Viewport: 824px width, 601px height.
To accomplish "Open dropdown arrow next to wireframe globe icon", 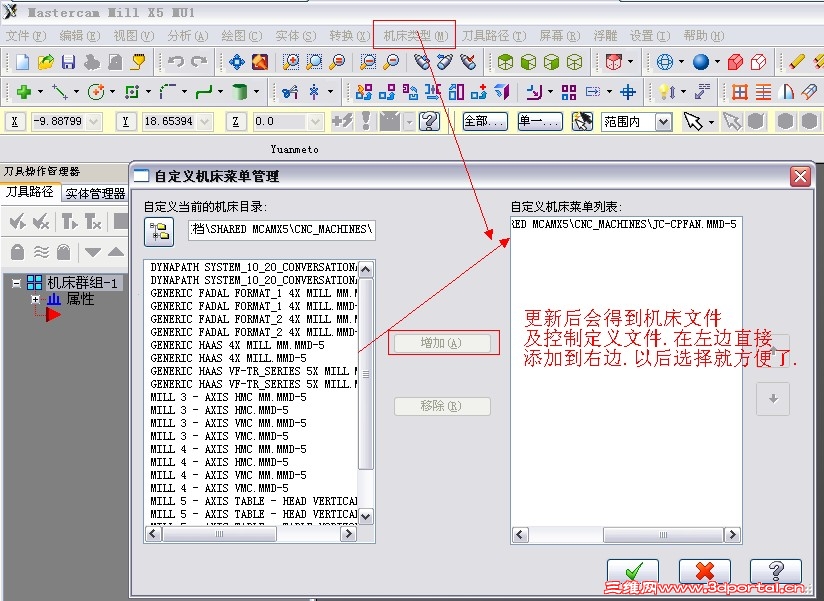I will coord(682,62).
